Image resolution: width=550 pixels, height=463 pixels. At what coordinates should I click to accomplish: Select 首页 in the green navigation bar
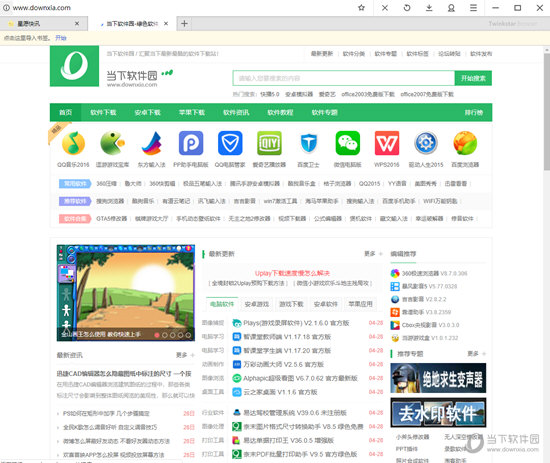[66, 112]
